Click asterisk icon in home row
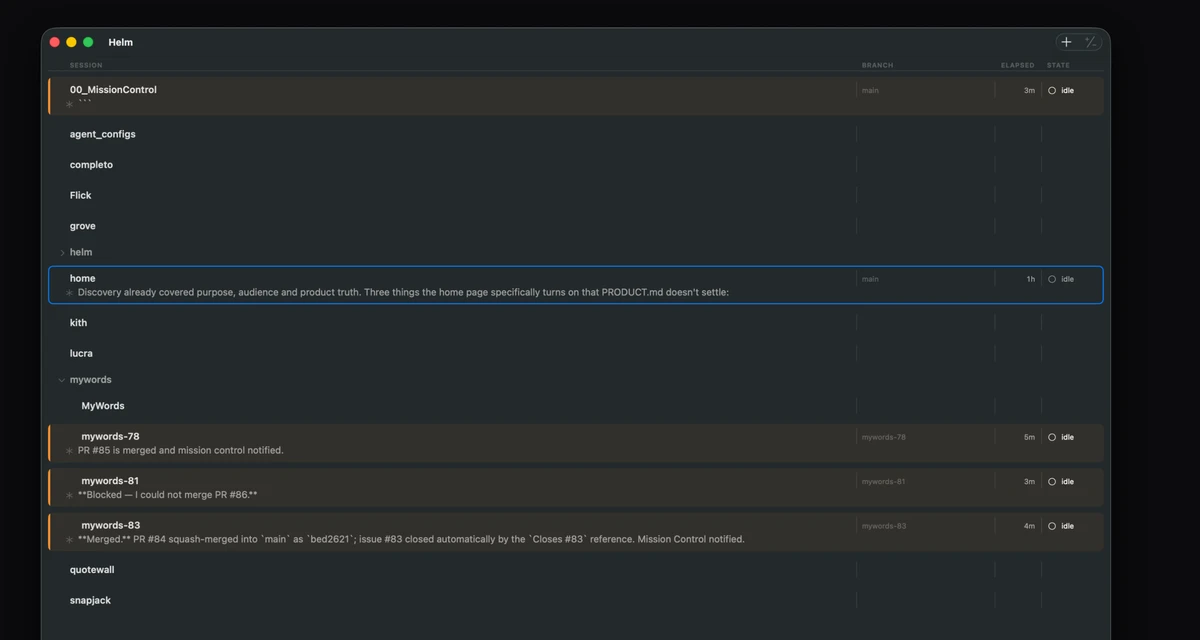The image size is (1200, 640). tap(69, 293)
